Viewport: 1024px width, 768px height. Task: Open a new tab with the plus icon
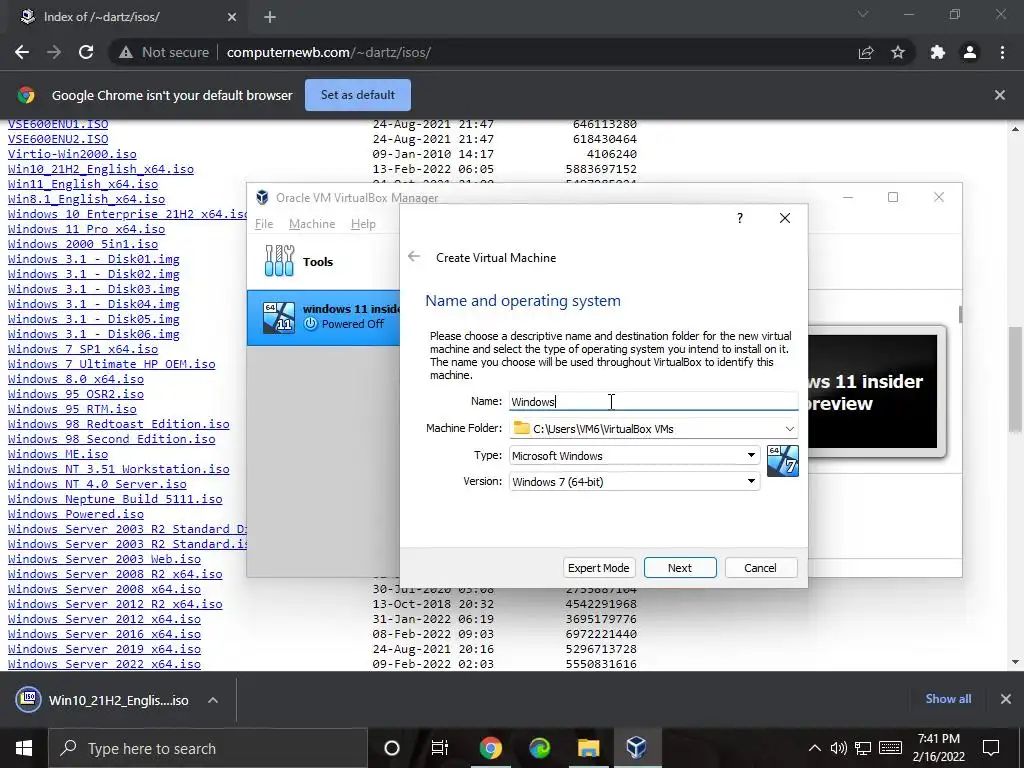(270, 17)
